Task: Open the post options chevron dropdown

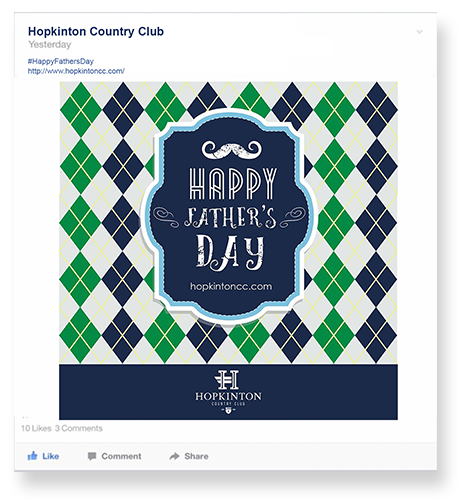Action: (419, 32)
